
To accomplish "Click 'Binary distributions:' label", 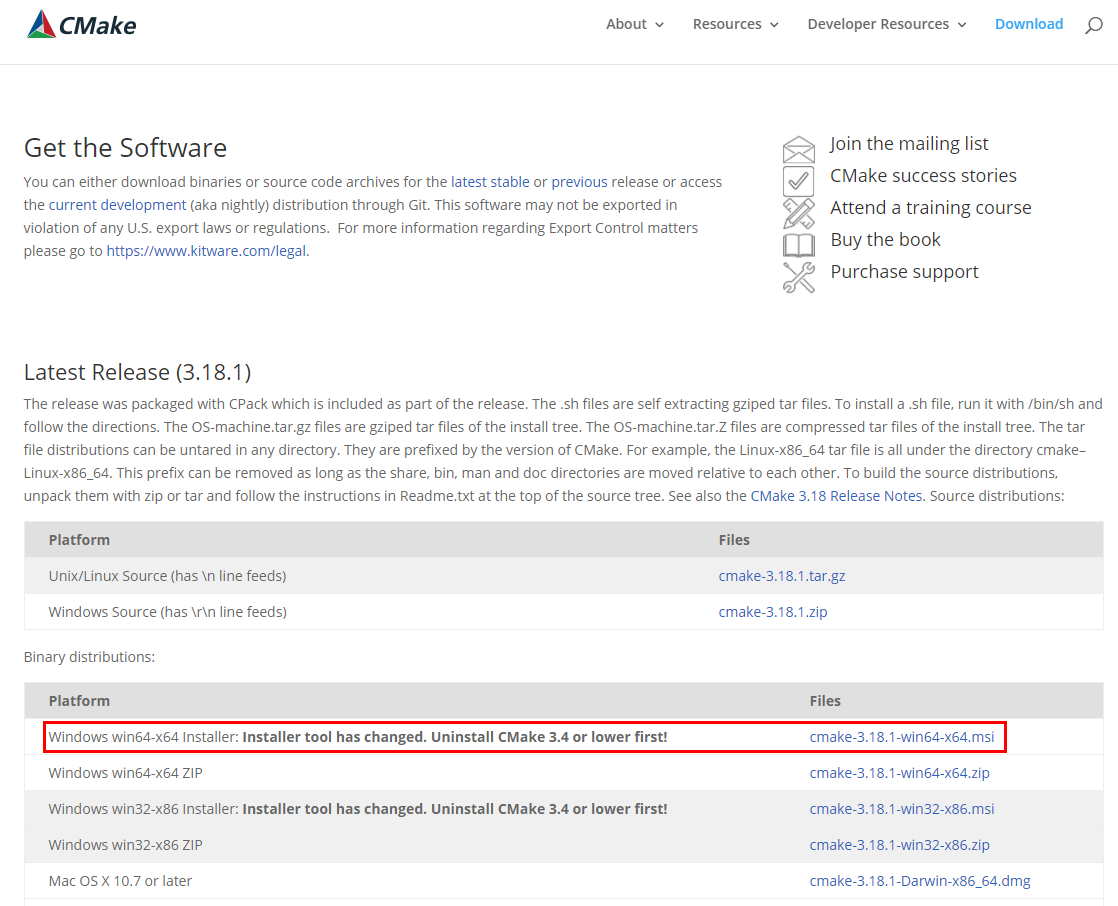I will 89,657.
